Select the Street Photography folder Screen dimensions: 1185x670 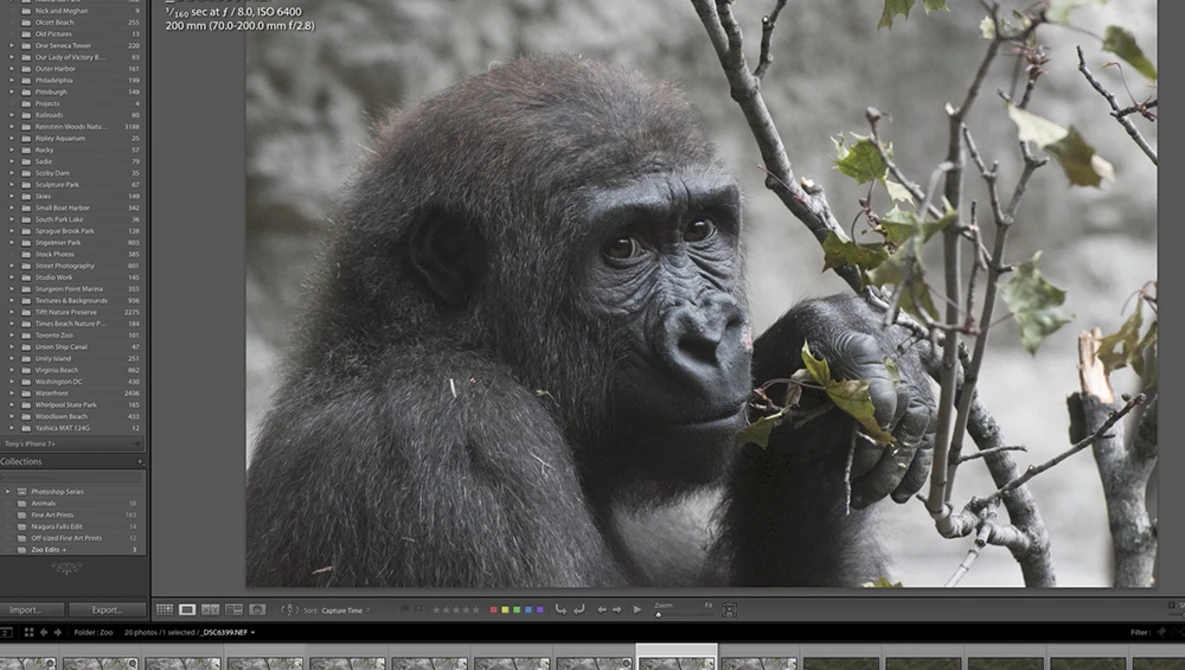click(73, 266)
